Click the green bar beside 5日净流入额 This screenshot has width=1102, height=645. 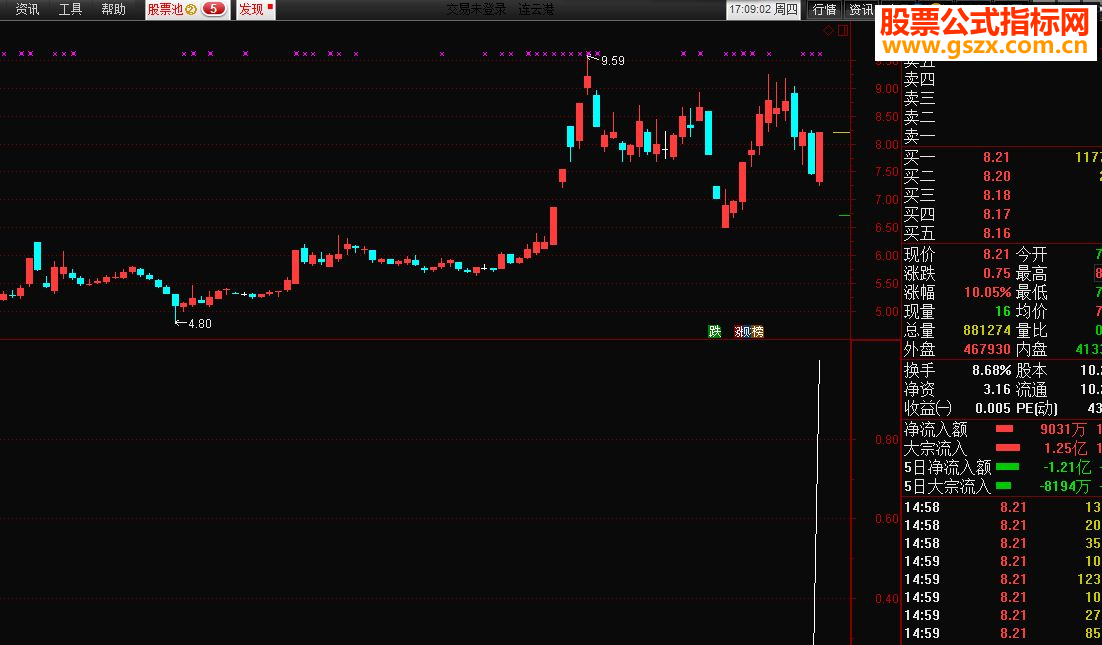pos(1007,467)
